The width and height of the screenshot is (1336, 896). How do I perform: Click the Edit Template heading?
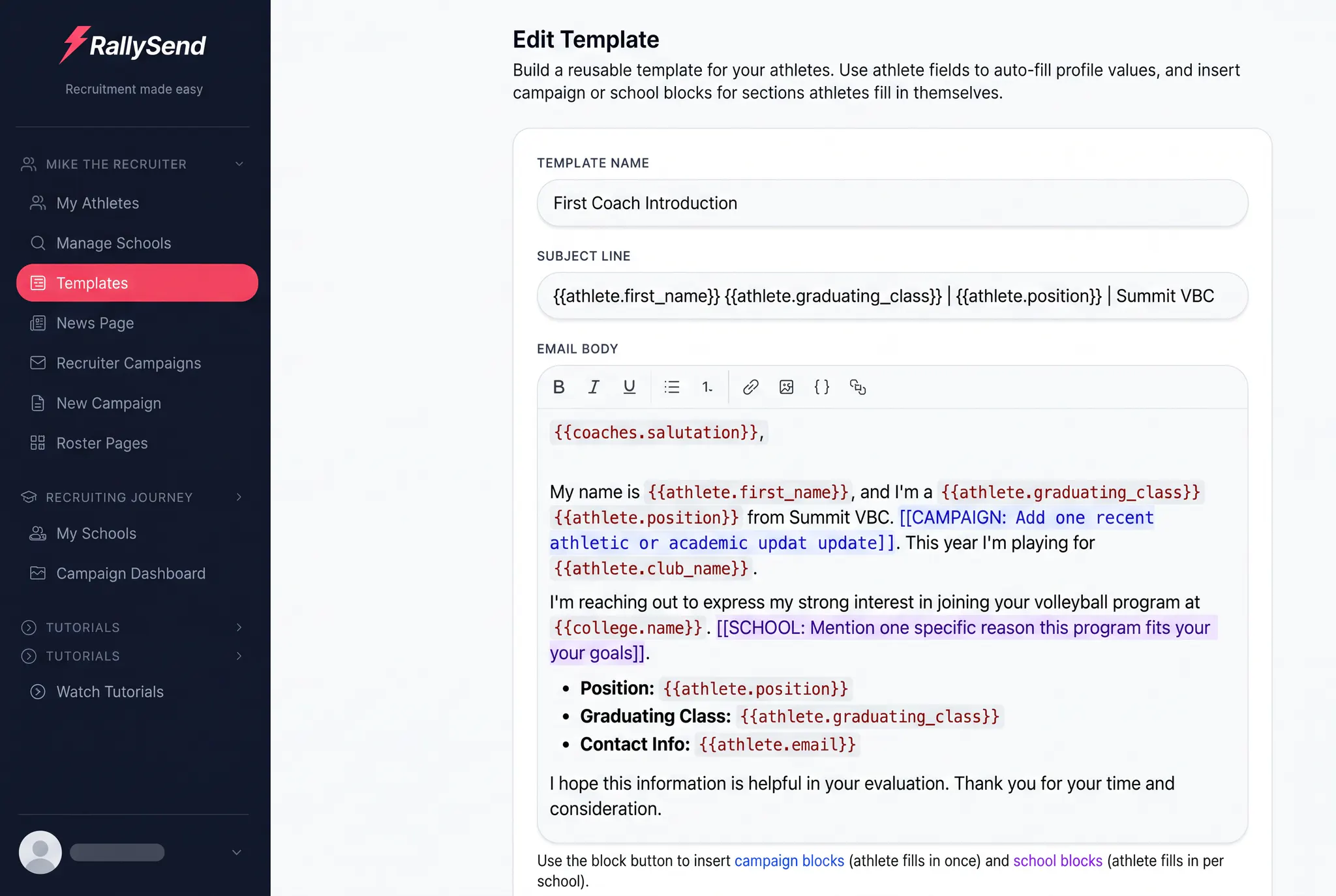tap(586, 39)
